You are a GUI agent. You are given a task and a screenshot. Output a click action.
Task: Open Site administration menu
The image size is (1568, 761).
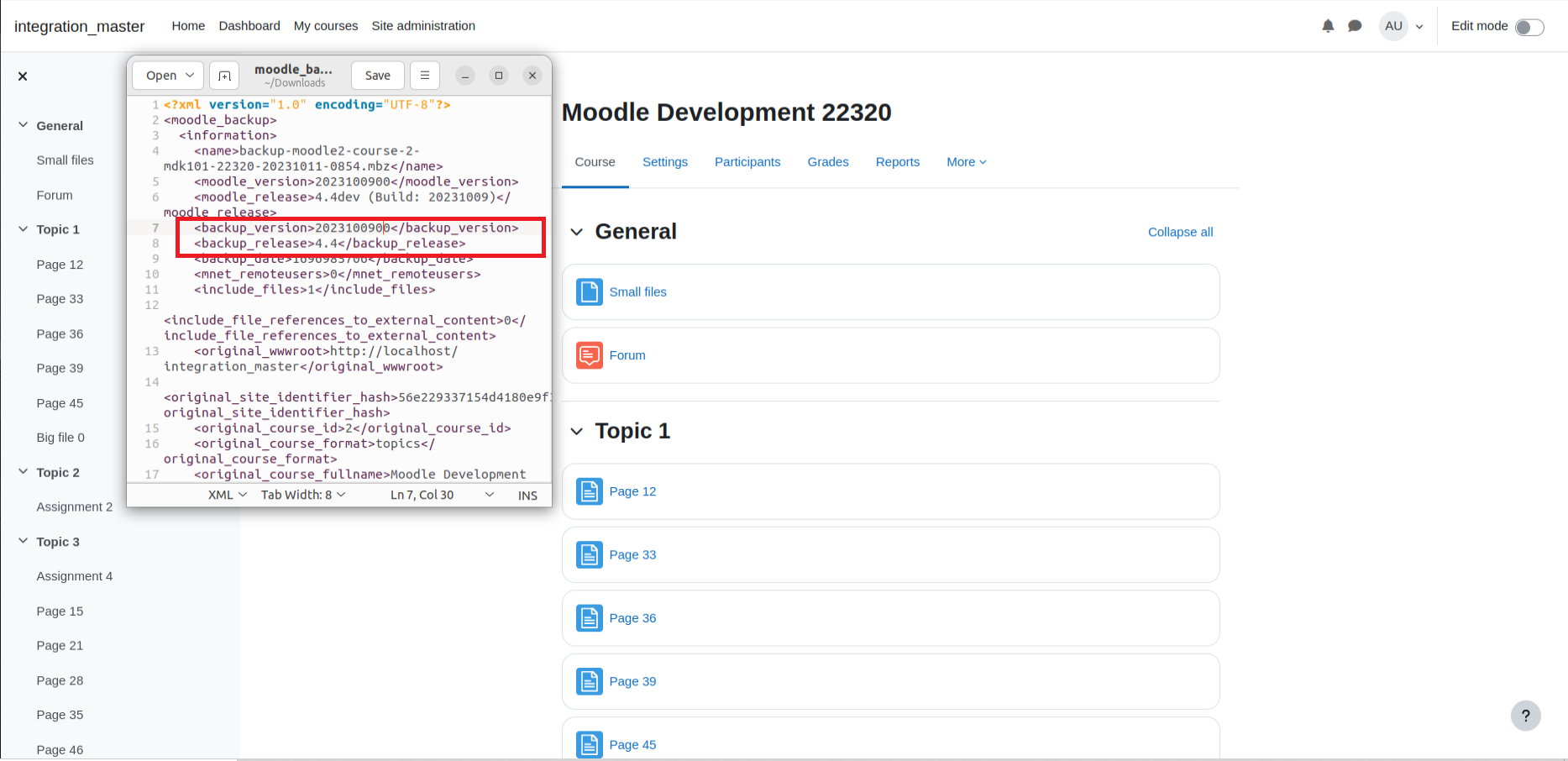point(423,26)
